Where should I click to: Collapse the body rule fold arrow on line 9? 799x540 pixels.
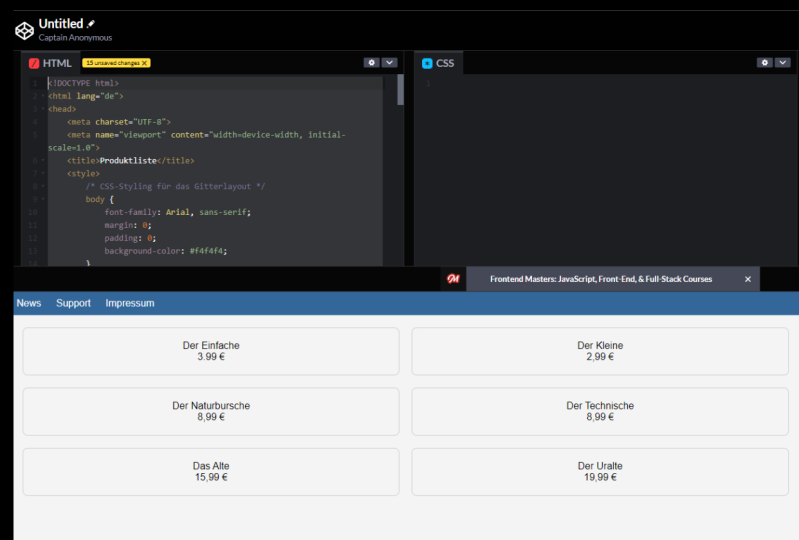point(43,199)
